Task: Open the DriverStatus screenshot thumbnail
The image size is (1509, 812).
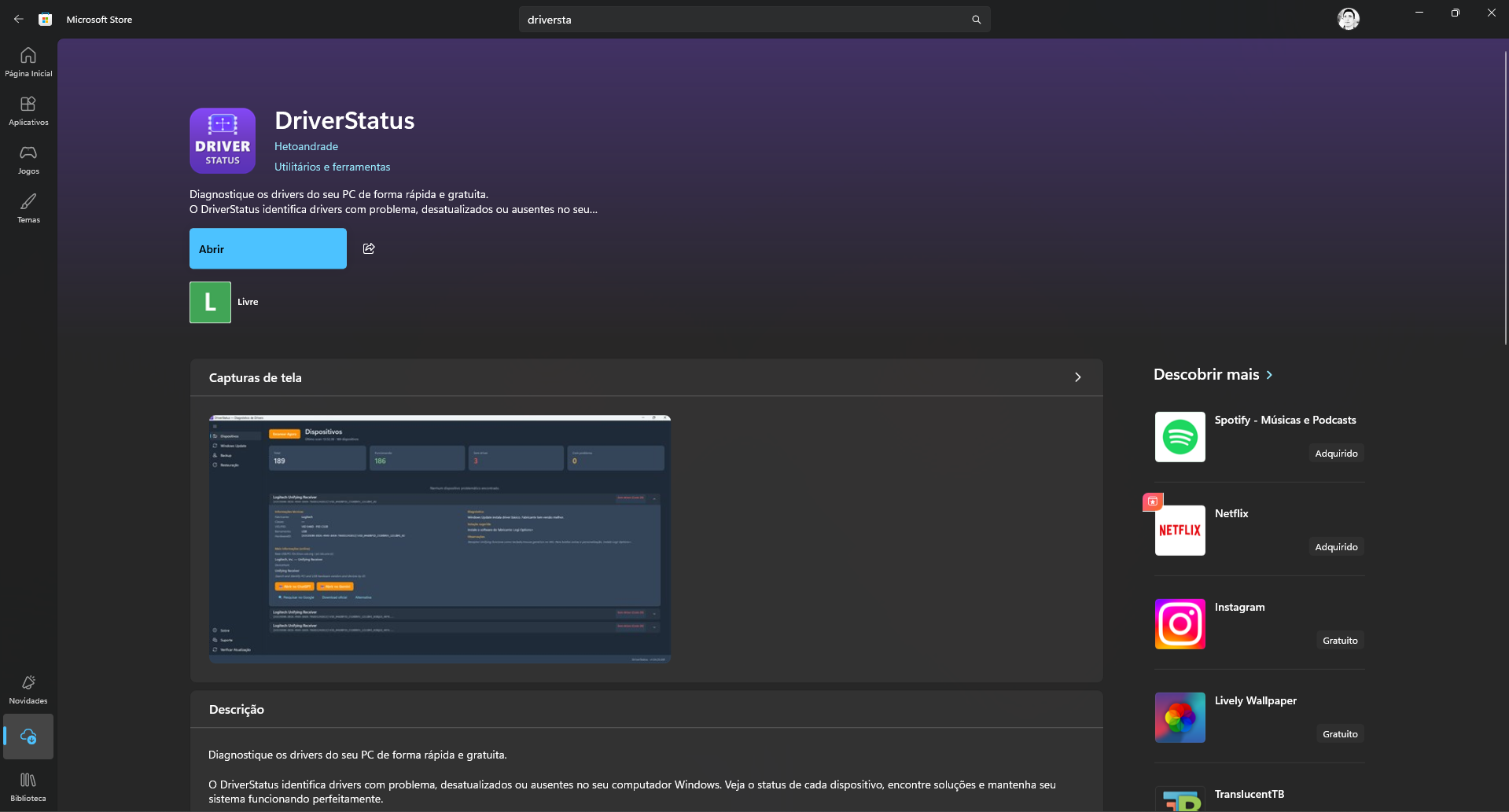Action: (x=440, y=538)
